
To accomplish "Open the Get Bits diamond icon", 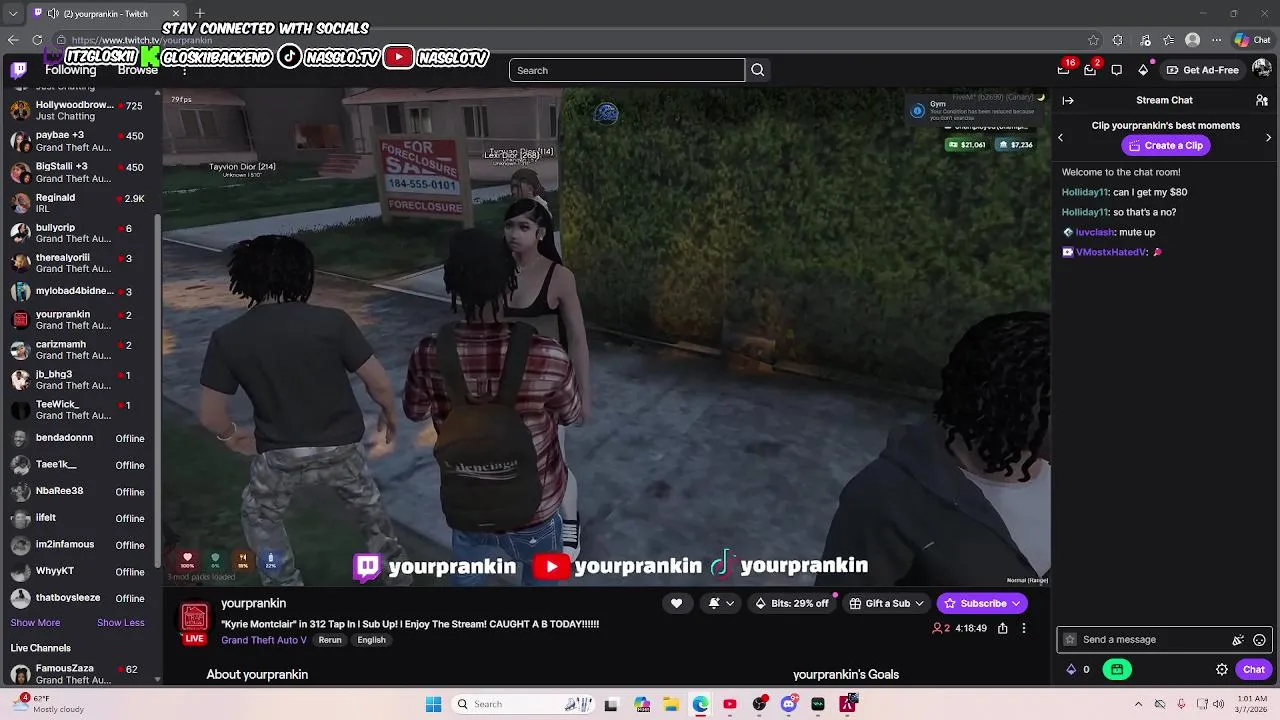I will [x=1143, y=70].
